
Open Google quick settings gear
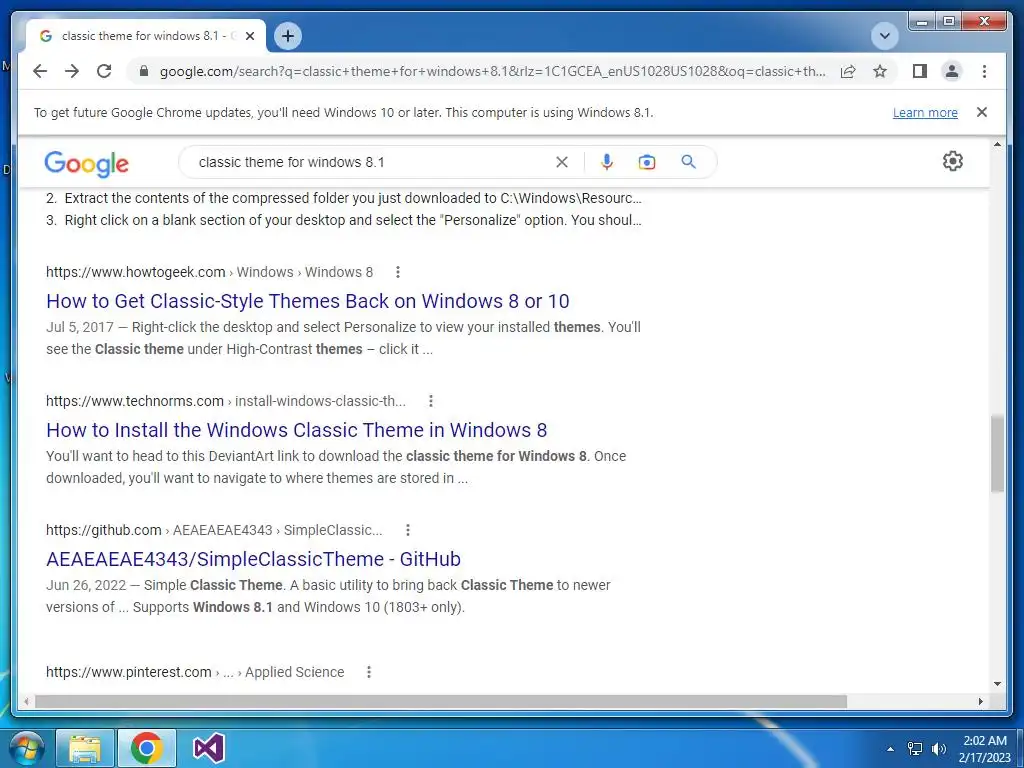[953, 161]
